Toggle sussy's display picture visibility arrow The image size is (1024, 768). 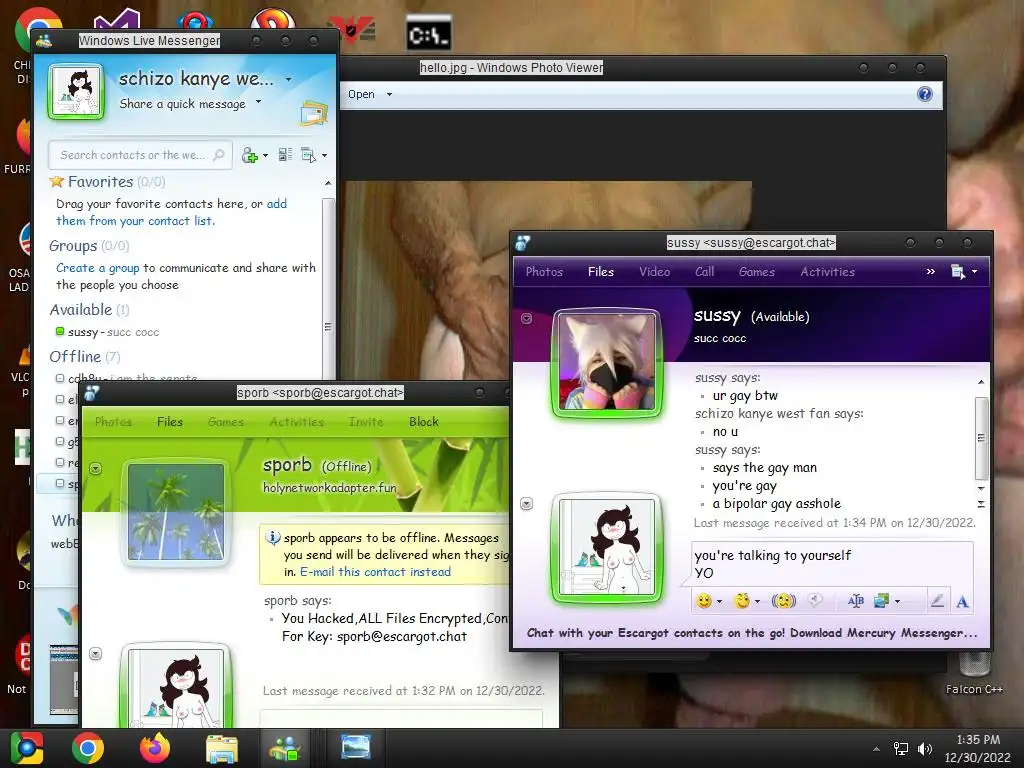(526, 319)
